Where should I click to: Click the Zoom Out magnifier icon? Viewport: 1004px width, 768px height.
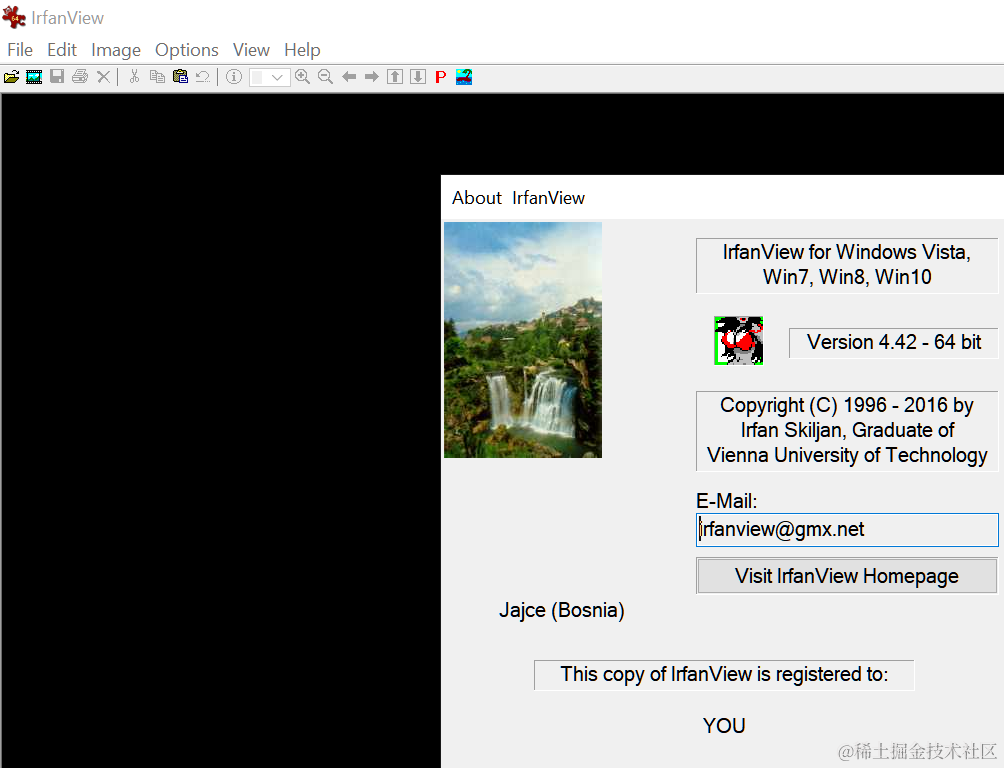(325, 77)
